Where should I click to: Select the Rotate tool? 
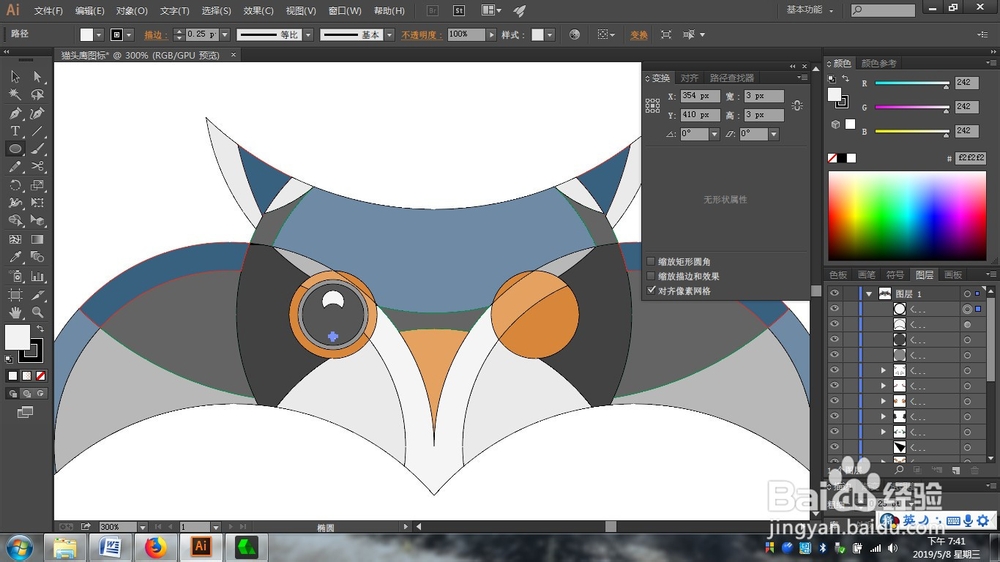click(x=15, y=185)
